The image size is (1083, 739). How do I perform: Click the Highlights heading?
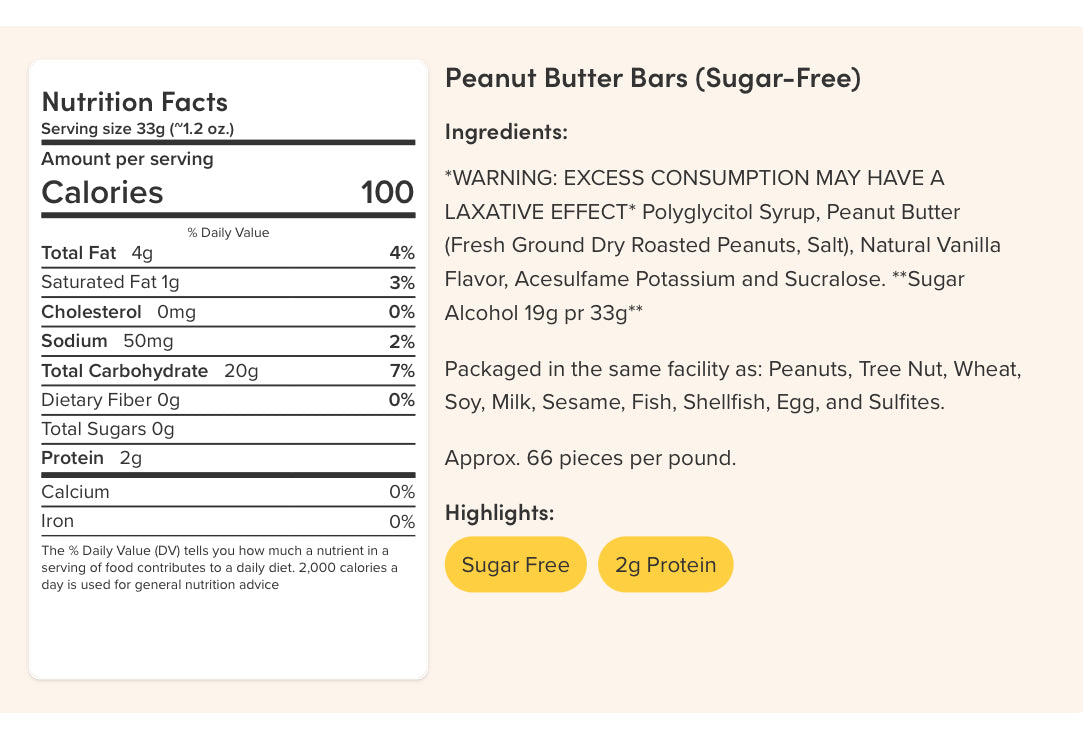click(499, 513)
